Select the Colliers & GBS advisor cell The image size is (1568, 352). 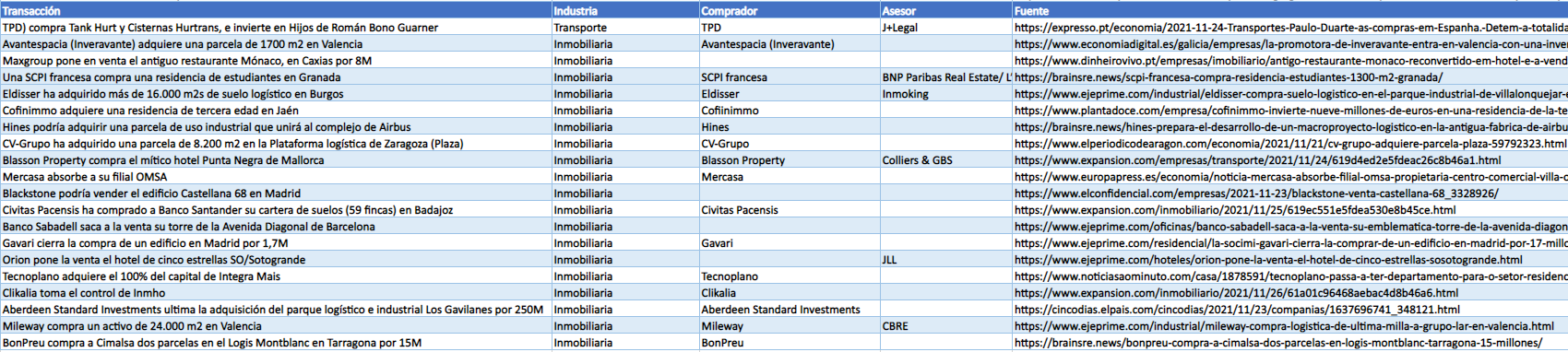946,160
